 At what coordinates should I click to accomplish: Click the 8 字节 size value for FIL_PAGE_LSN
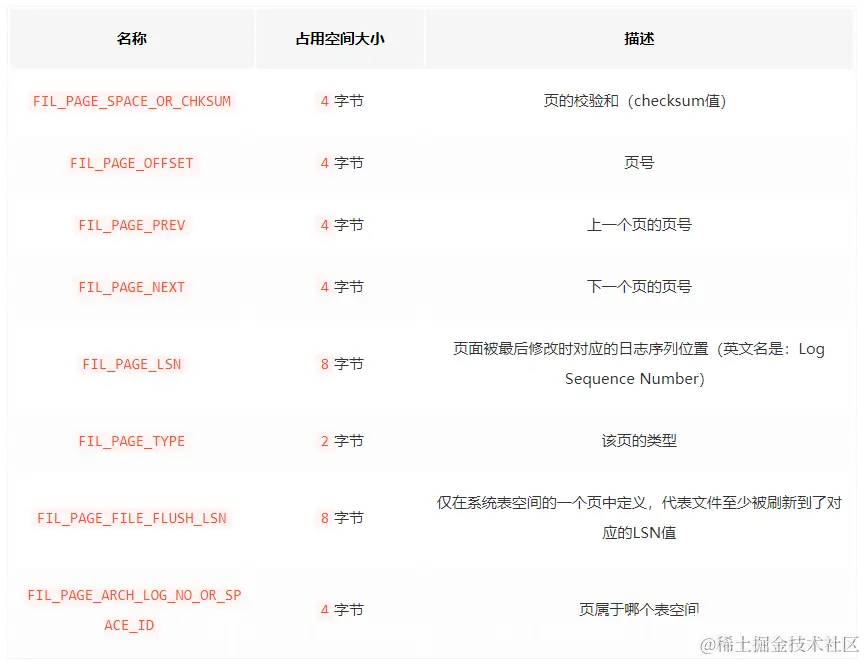click(342, 364)
